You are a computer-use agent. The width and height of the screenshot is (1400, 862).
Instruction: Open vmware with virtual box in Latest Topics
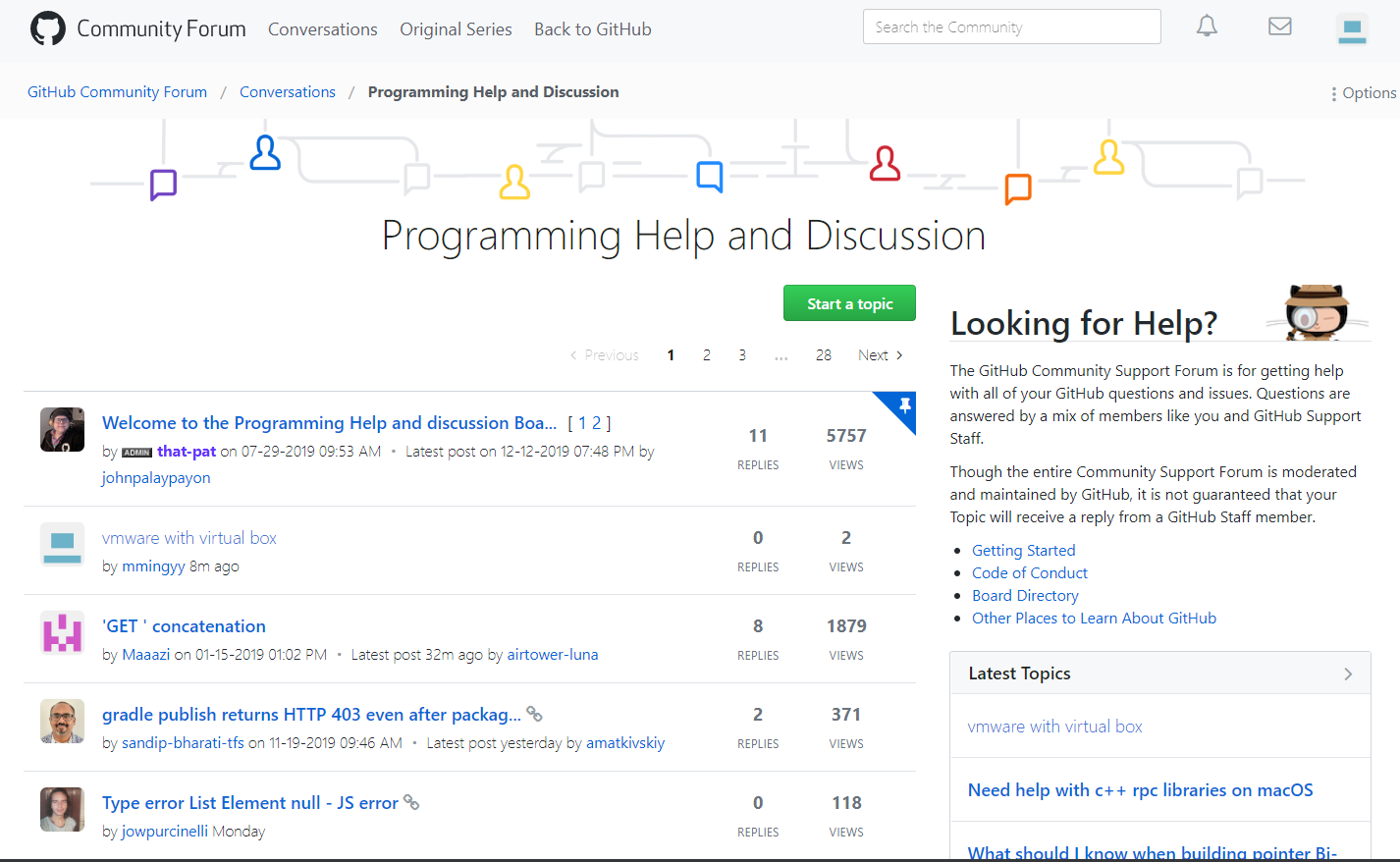1055,727
